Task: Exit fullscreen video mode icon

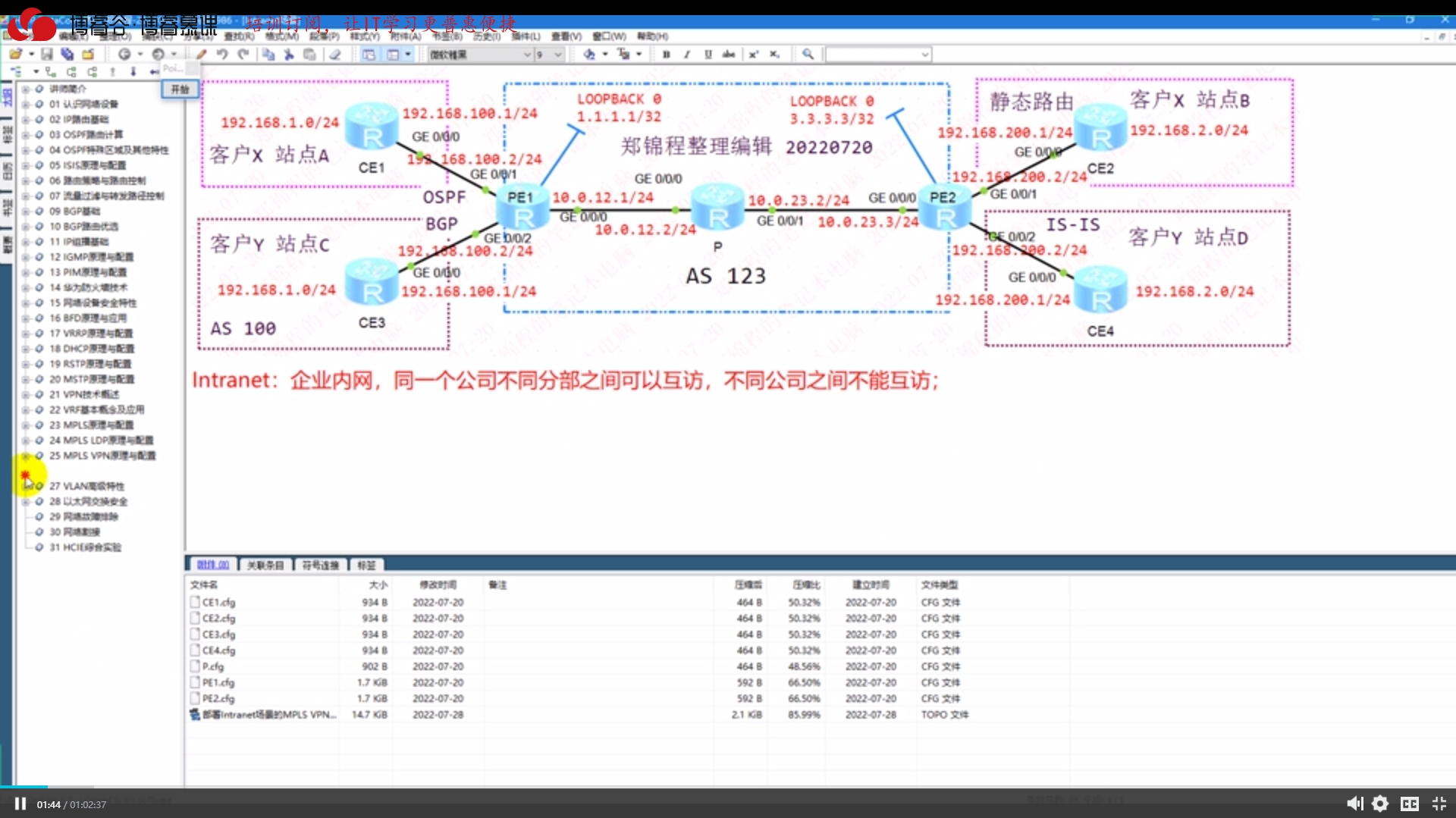Action: click(x=1439, y=804)
